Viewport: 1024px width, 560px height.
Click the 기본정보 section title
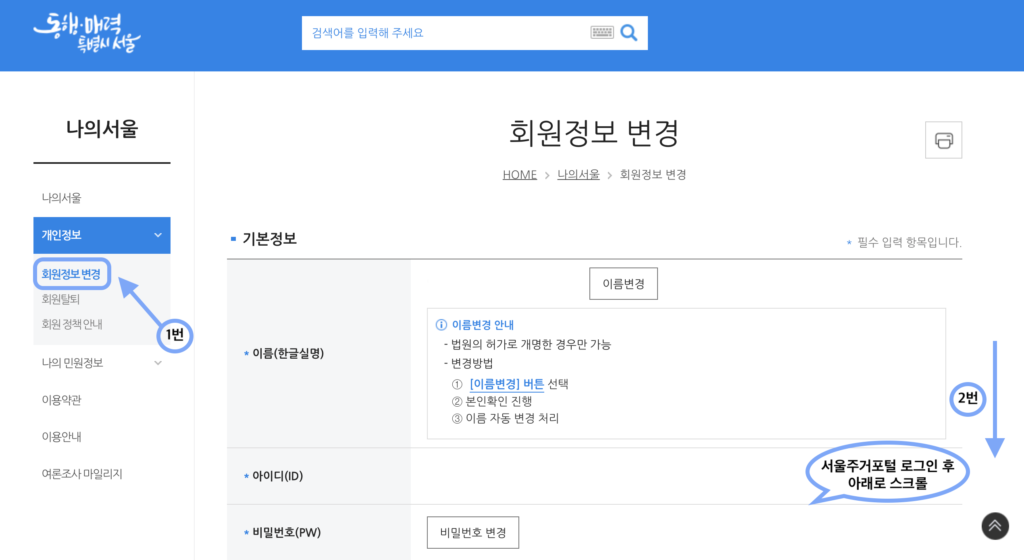point(269,239)
